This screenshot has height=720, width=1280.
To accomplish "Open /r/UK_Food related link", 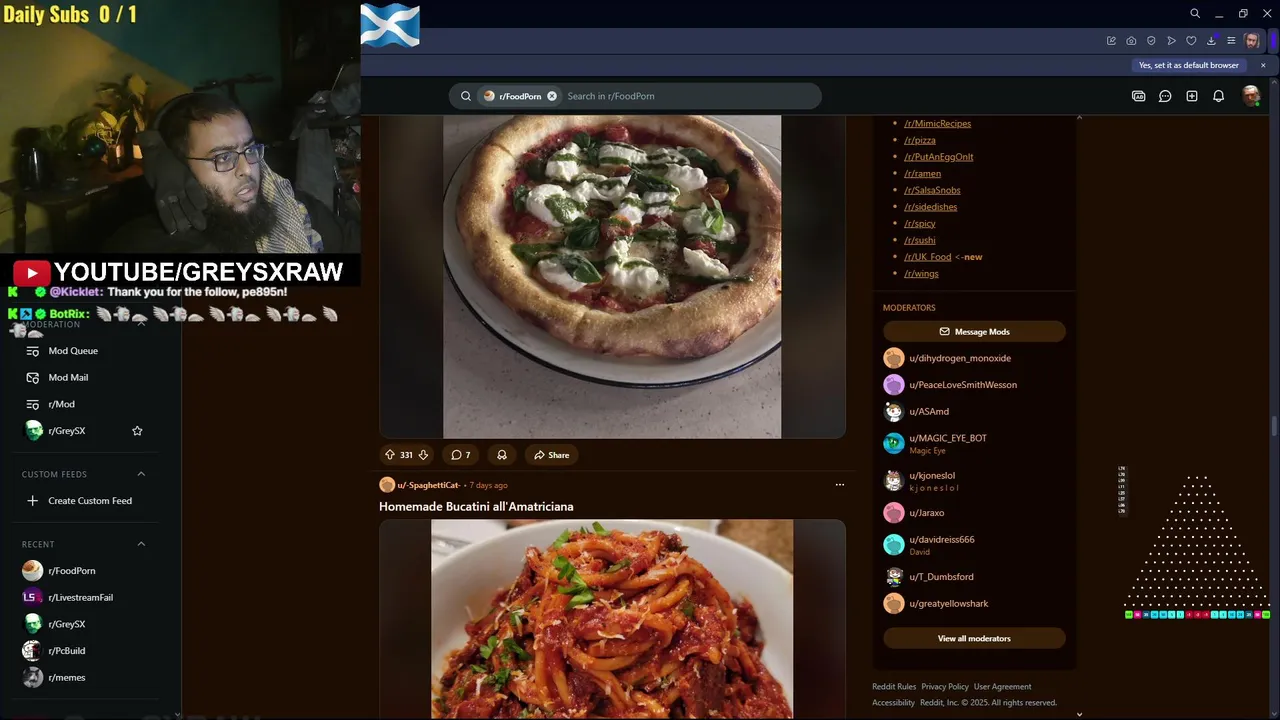I will click(x=928, y=257).
